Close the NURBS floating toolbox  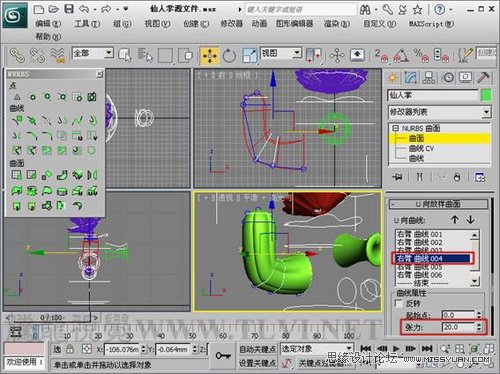99,74
